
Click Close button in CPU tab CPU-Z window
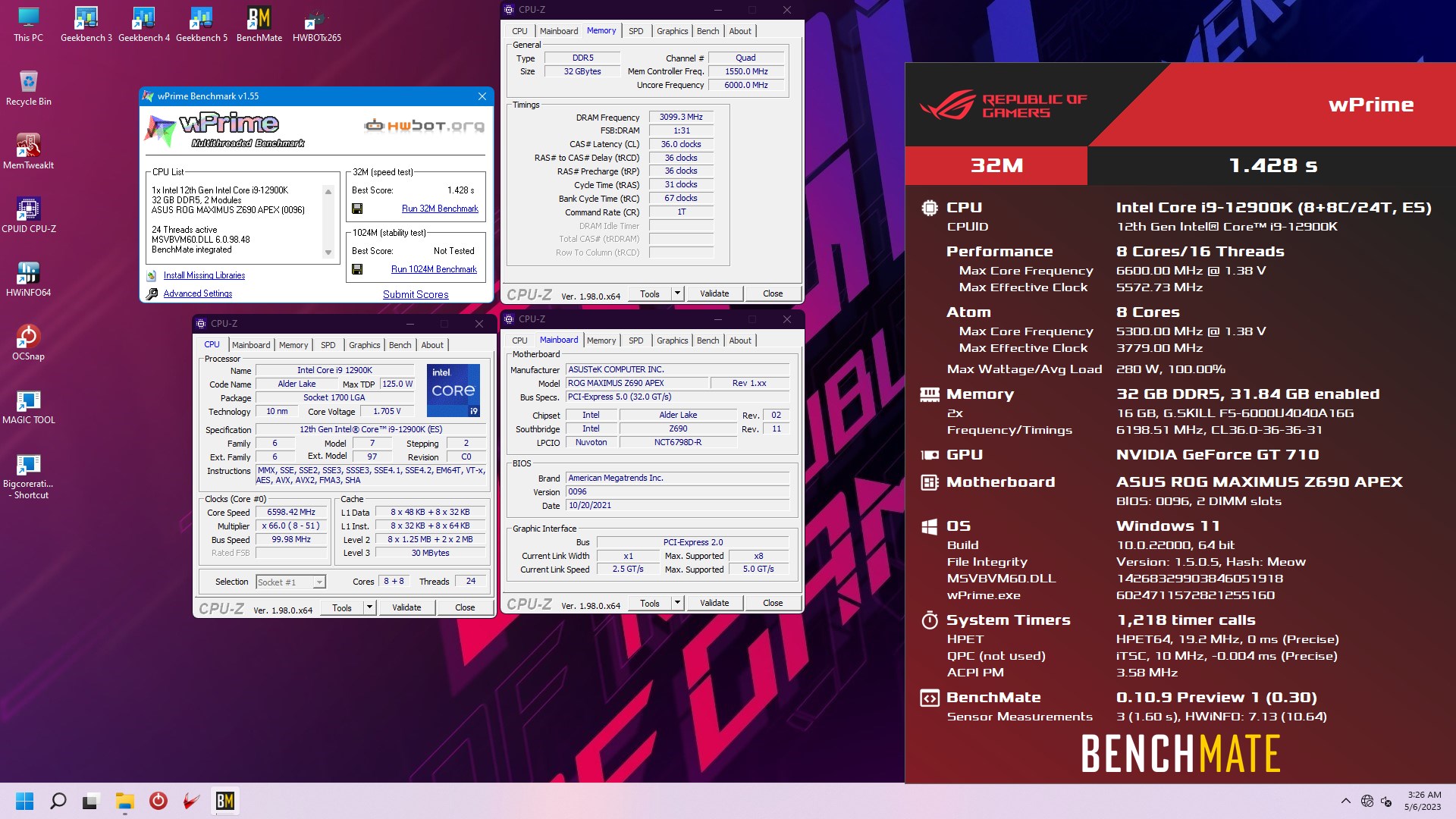[465, 607]
